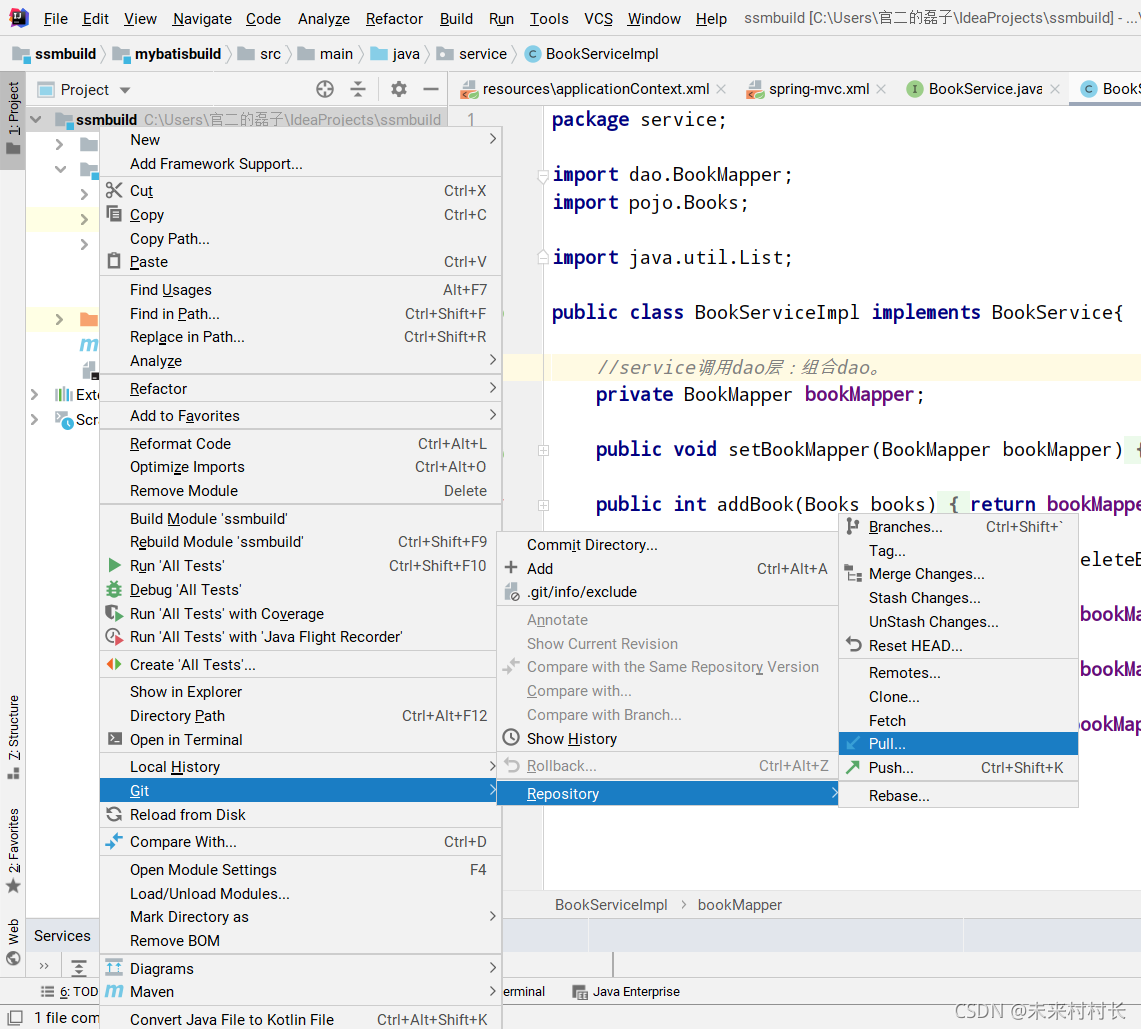The height and width of the screenshot is (1029, 1141).
Task: Click the Web tool window globe icon
Action: (x=13, y=958)
